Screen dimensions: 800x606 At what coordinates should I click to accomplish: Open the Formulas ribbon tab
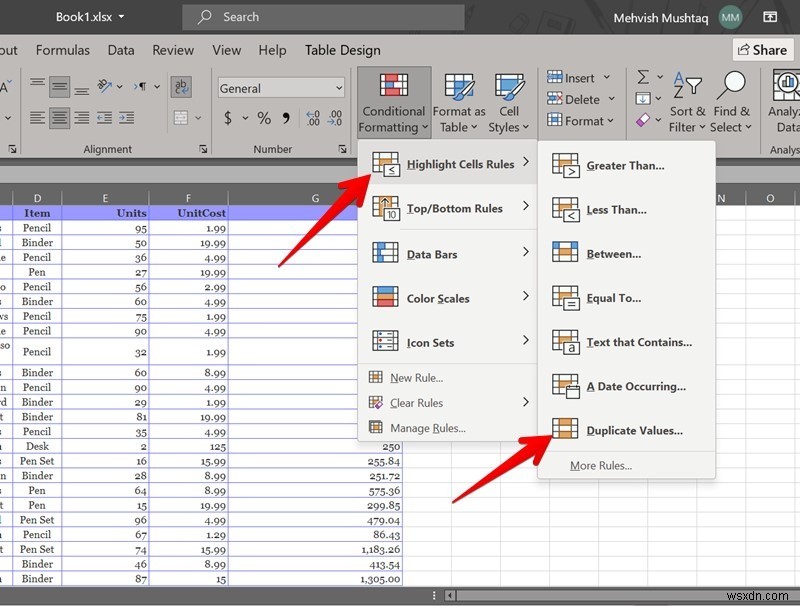pos(63,50)
